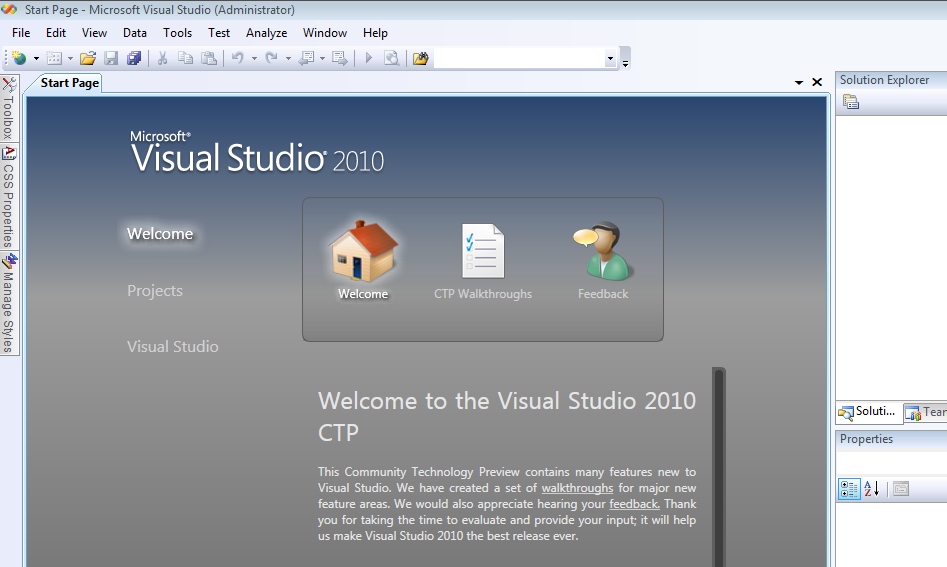Switch to the Team Explorer bottom tab
Screen dimensions: 947x567
(x=925, y=412)
